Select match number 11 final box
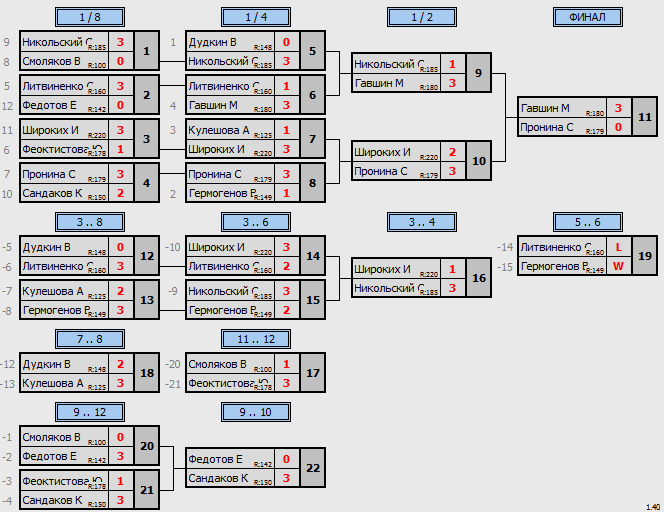This screenshot has width=664, height=512. pyautogui.click(x=645, y=117)
